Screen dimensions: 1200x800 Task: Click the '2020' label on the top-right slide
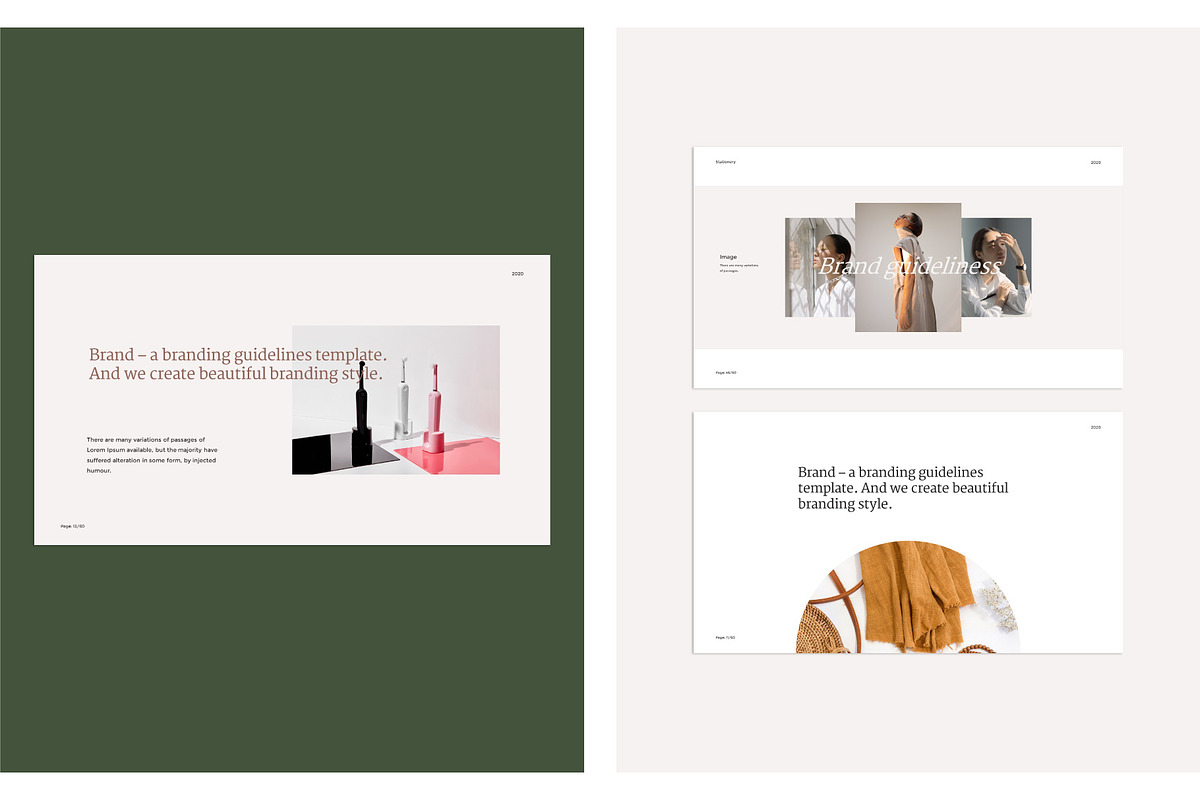(x=1095, y=162)
